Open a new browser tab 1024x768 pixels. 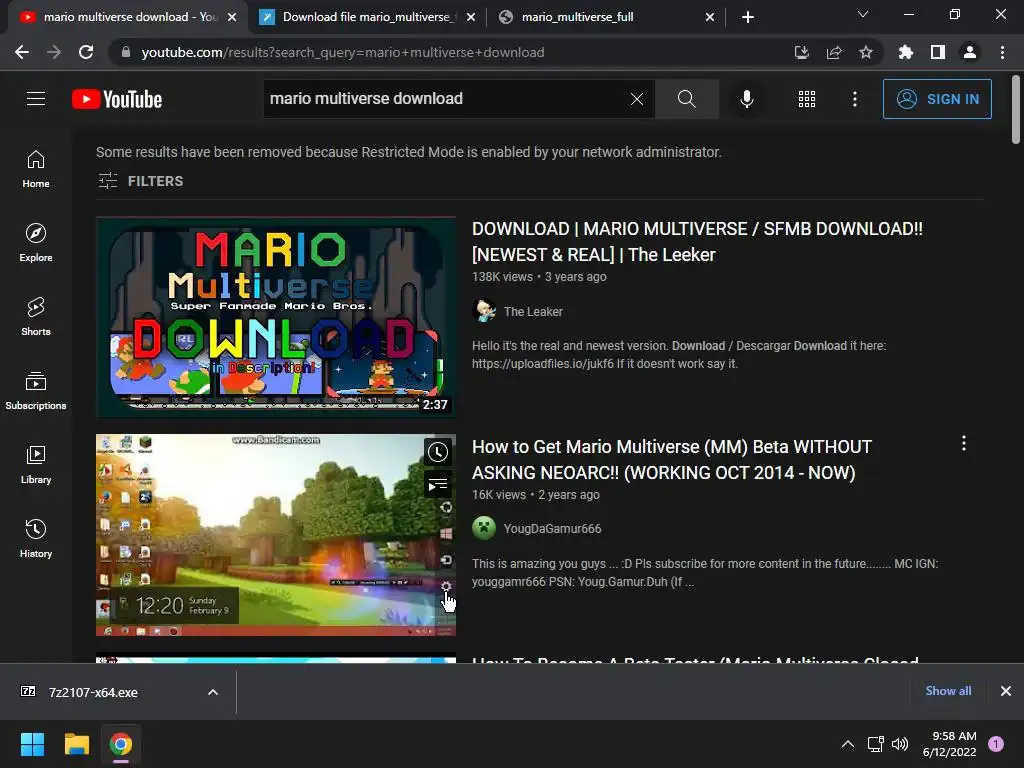pos(748,17)
